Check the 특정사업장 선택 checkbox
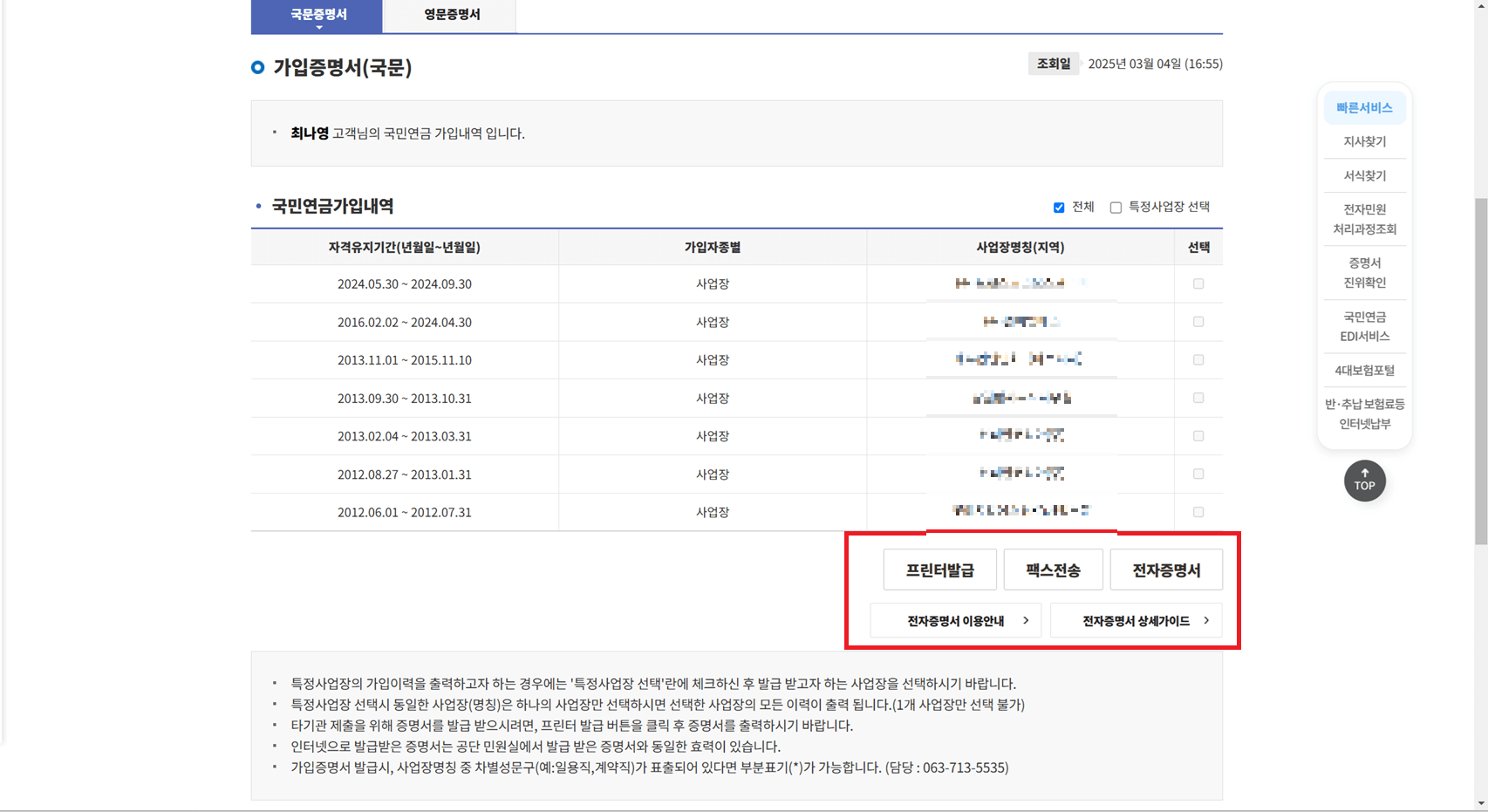1488x812 pixels. click(1115, 207)
